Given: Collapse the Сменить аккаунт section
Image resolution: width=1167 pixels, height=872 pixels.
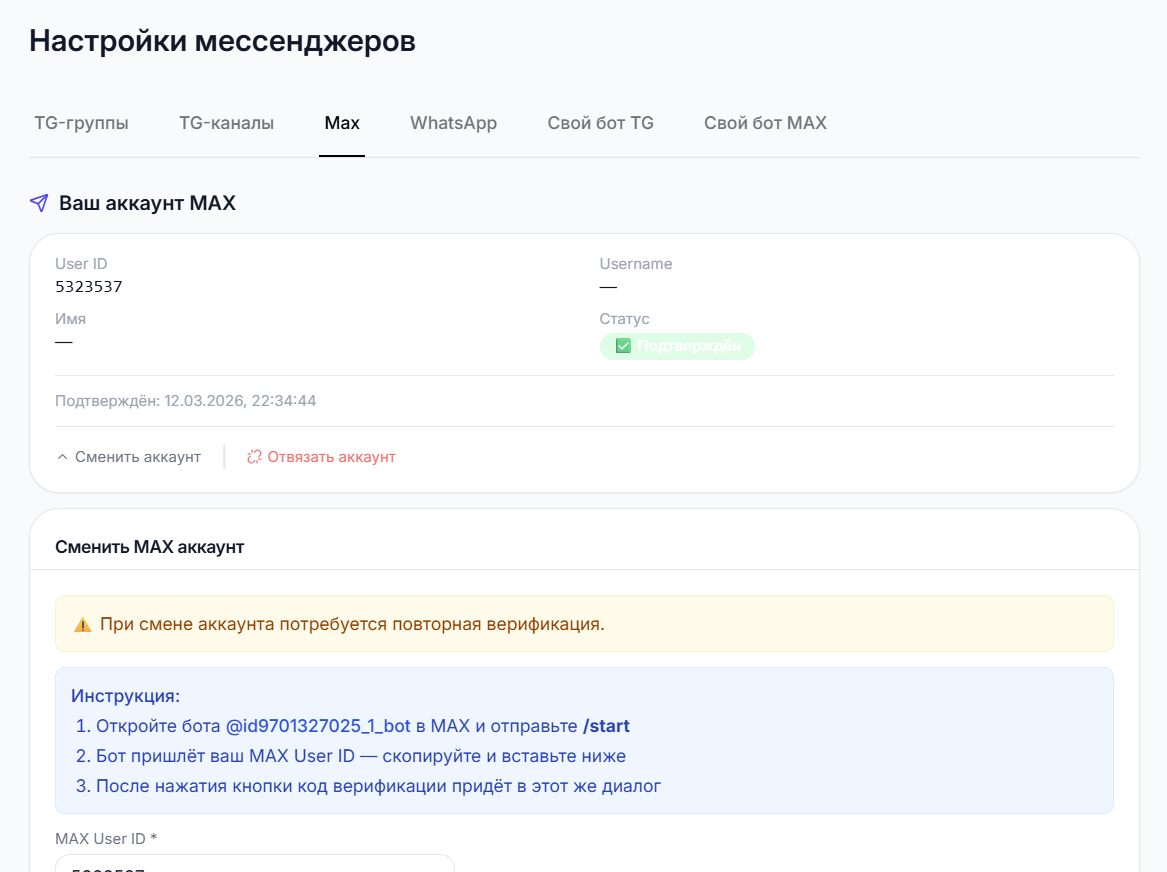Looking at the screenshot, I should (x=129, y=457).
